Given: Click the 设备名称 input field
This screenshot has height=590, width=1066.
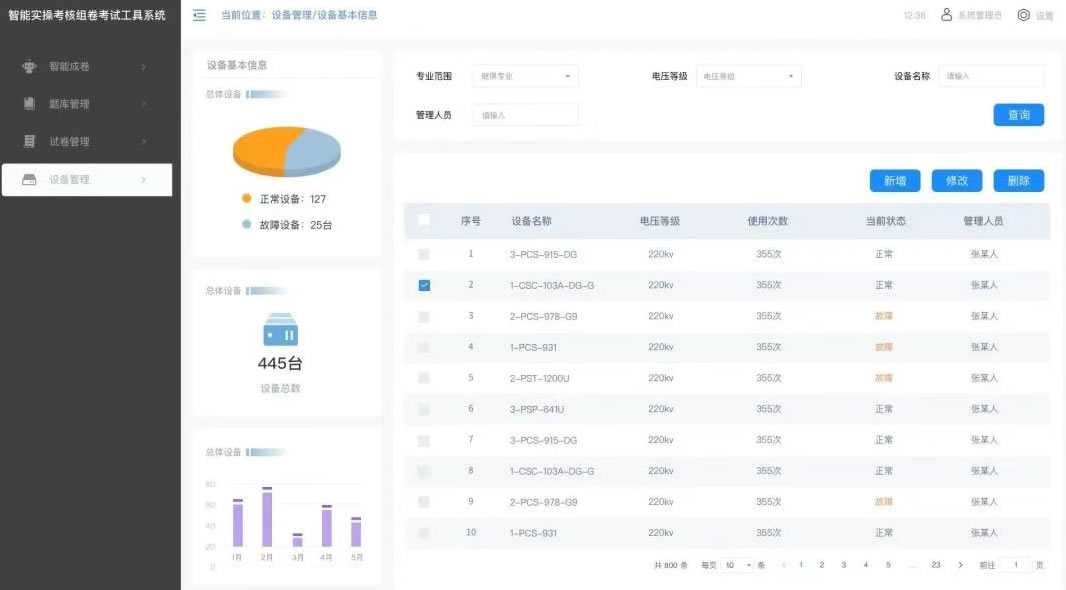Looking at the screenshot, I should [990, 76].
